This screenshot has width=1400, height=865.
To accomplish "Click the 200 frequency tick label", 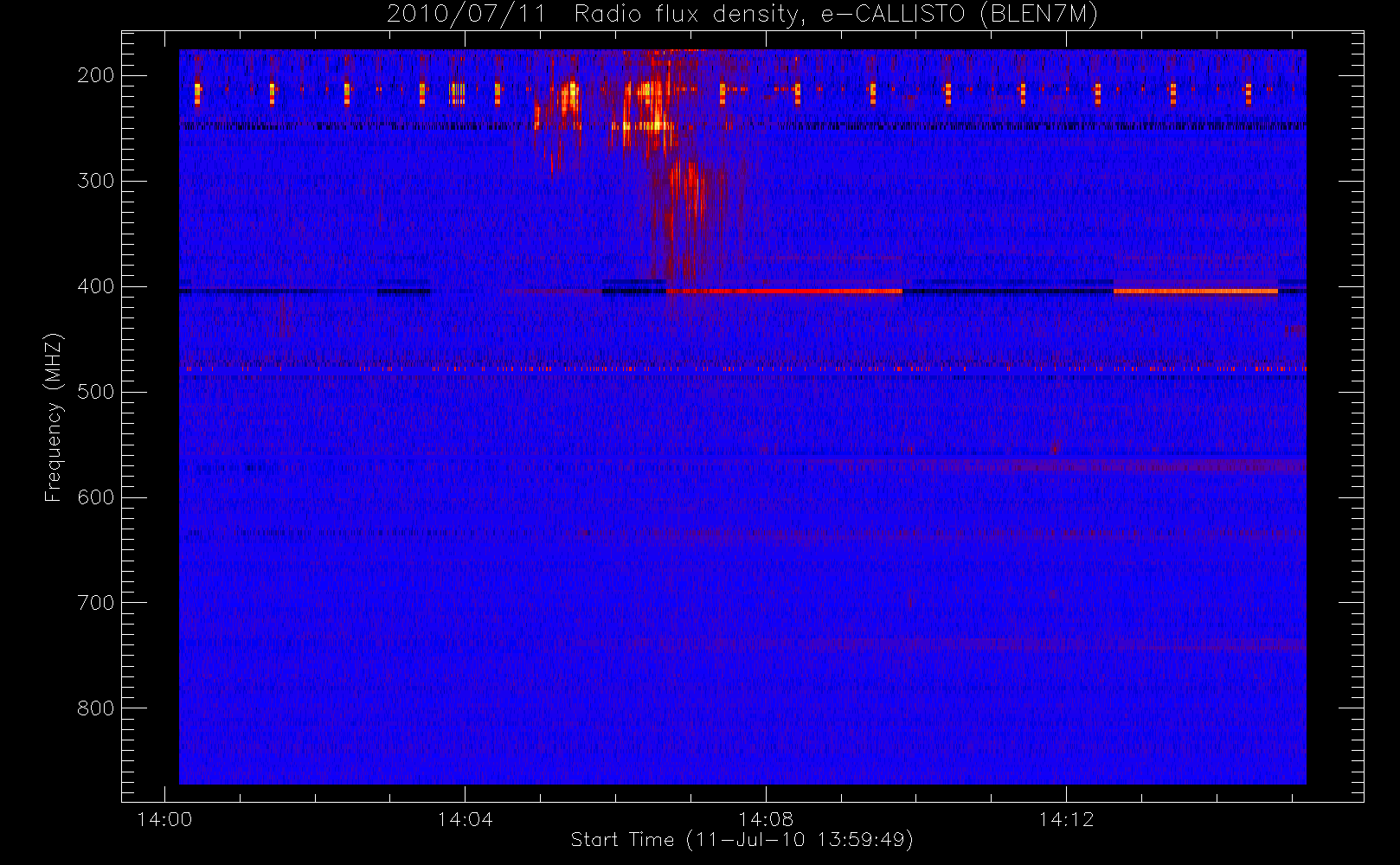I will point(95,75).
